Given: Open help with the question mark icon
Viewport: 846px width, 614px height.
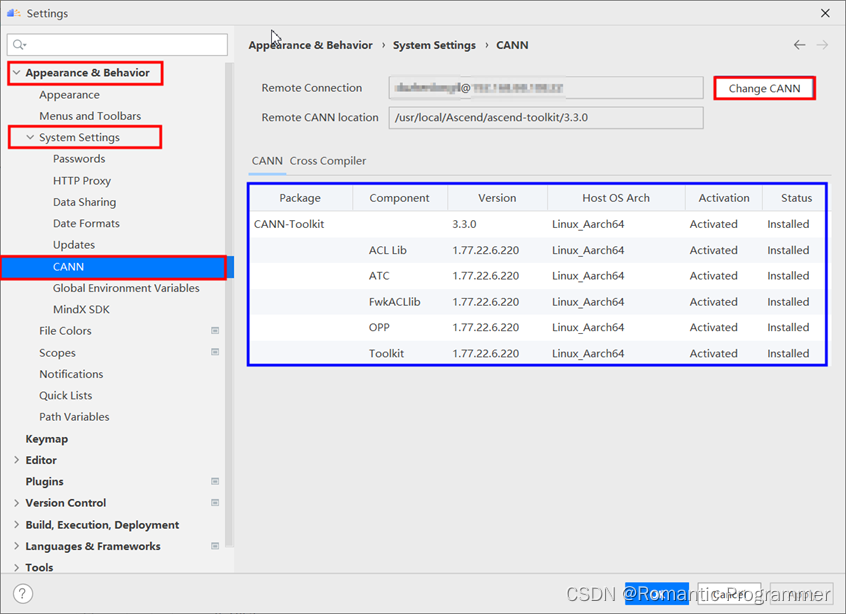Looking at the screenshot, I should pyautogui.click(x=23, y=594).
